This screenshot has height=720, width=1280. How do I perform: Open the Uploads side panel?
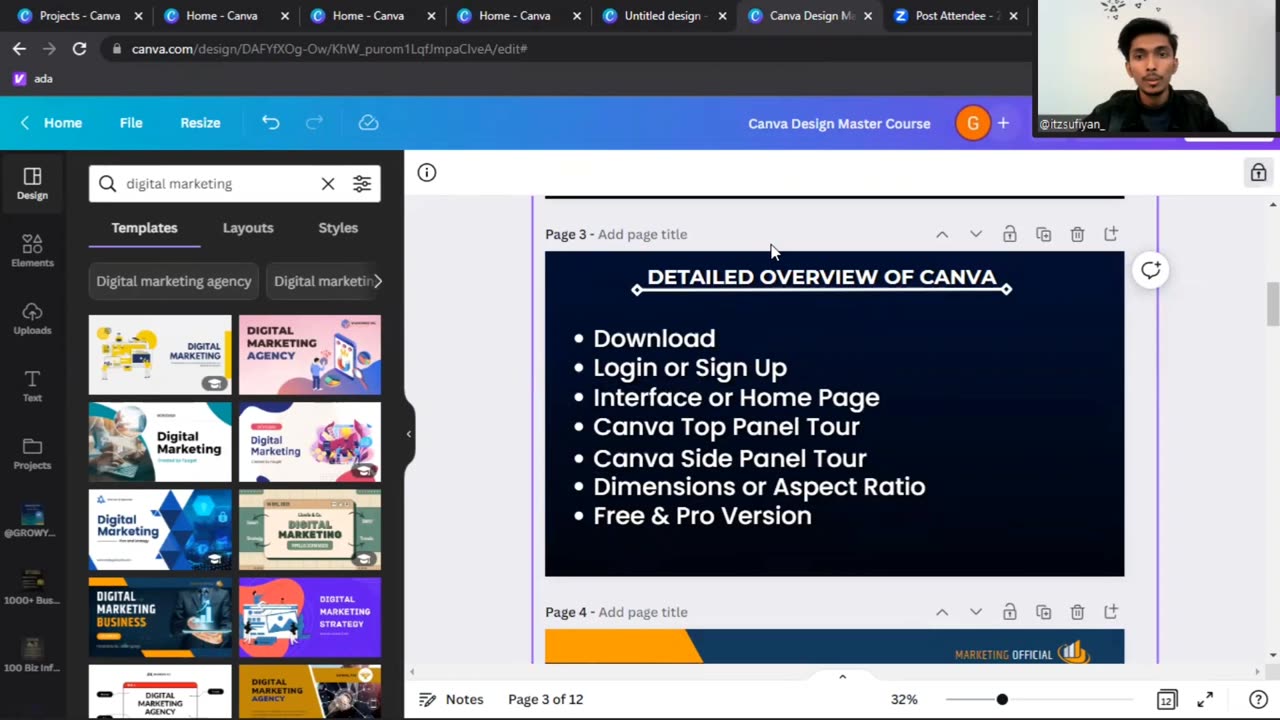32,319
